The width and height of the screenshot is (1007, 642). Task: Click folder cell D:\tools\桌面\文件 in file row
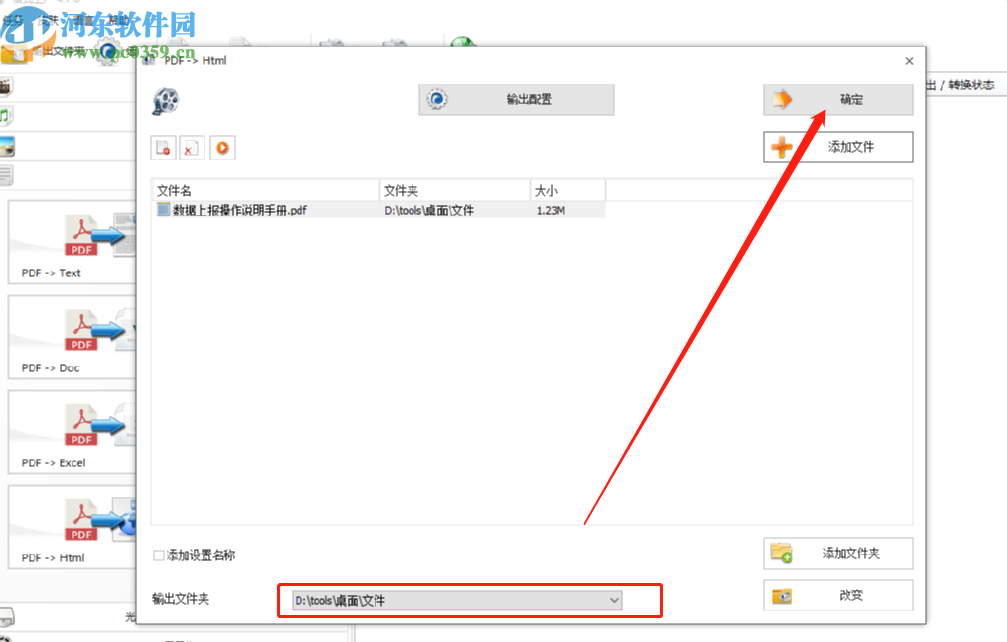point(429,211)
